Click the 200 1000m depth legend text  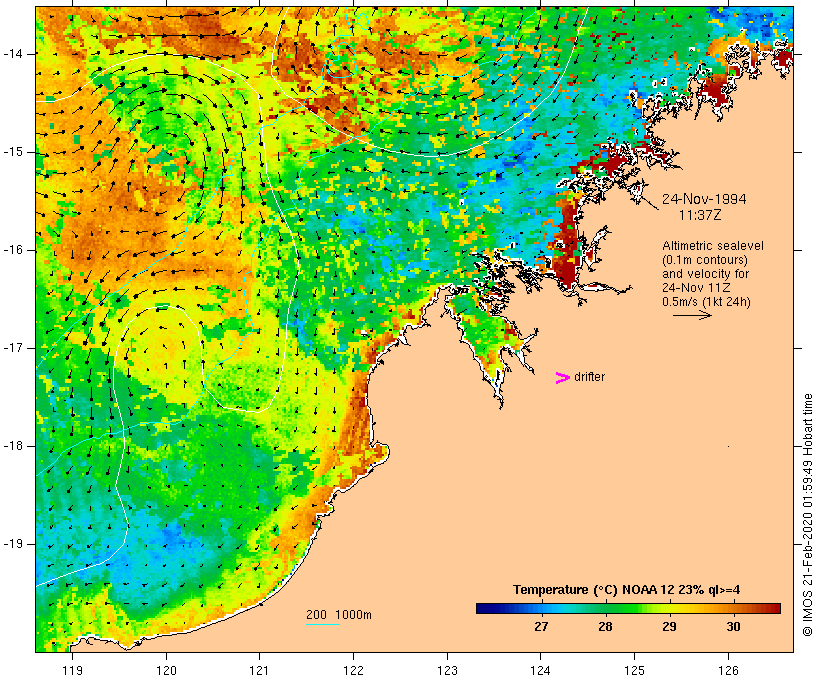339,615
